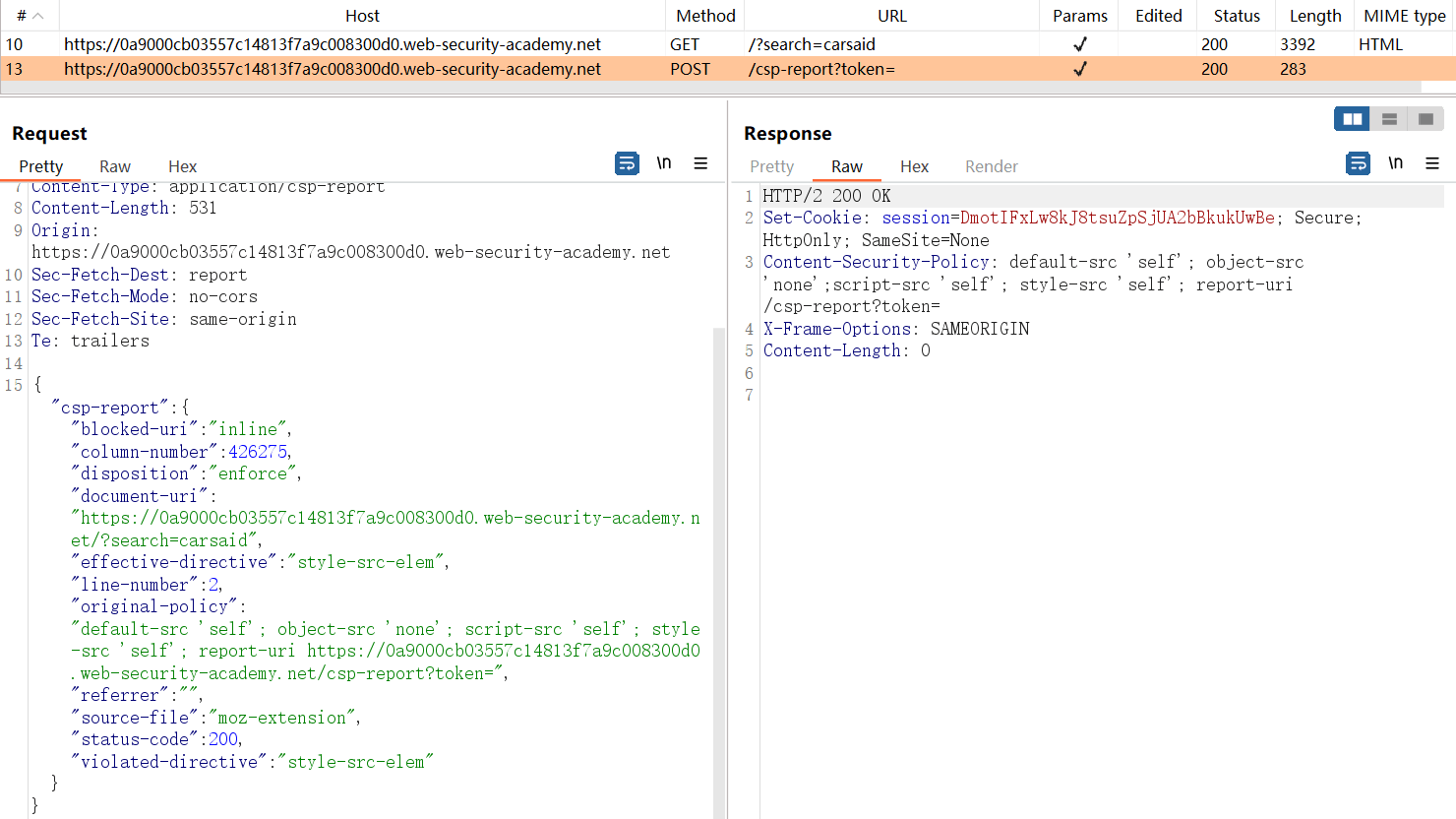
Task: Toggle non-printable characters in Request panel
Action: tap(664, 163)
